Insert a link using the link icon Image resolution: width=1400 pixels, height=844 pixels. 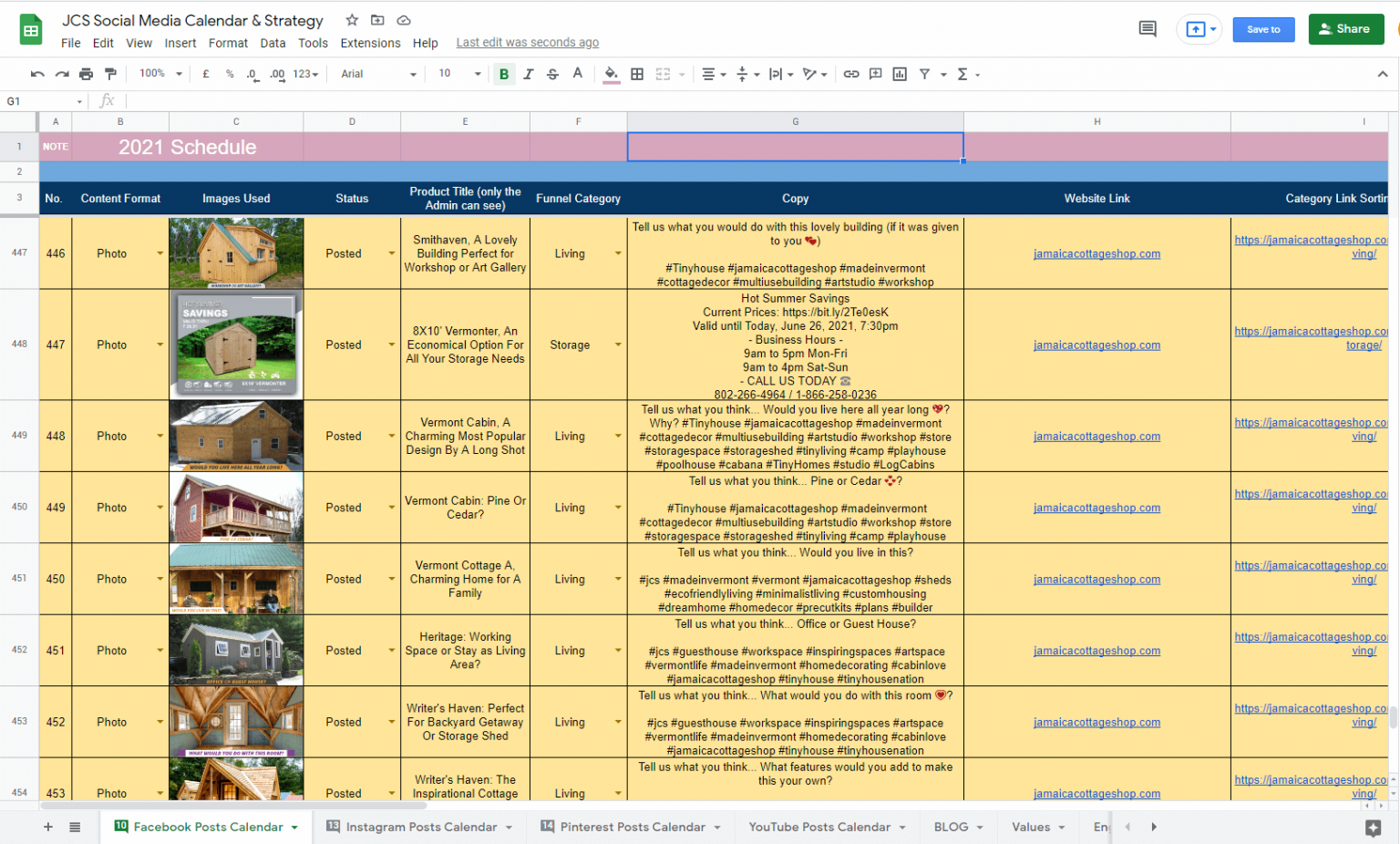pos(850,74)
